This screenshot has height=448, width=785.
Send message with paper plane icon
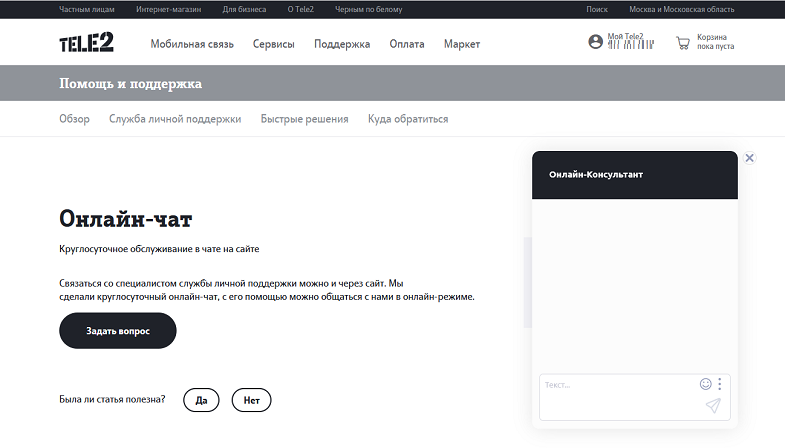pos(713,405)
